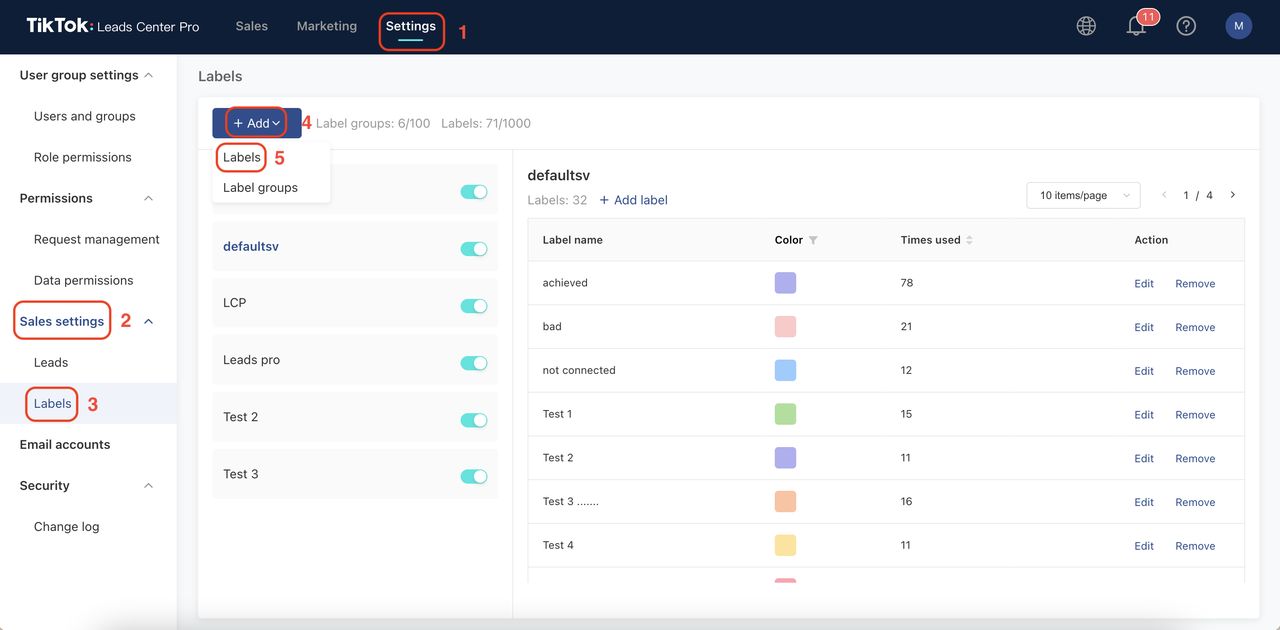Screen dimensions: 1280x630
Task: Collapse the Sales settings section
Action: pyautogui.click(x=147, y=320)
